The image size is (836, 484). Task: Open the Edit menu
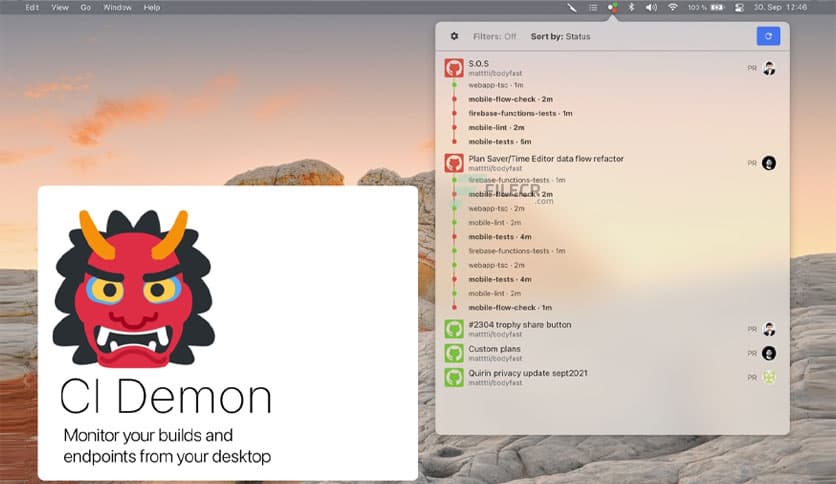coord(32,7)
